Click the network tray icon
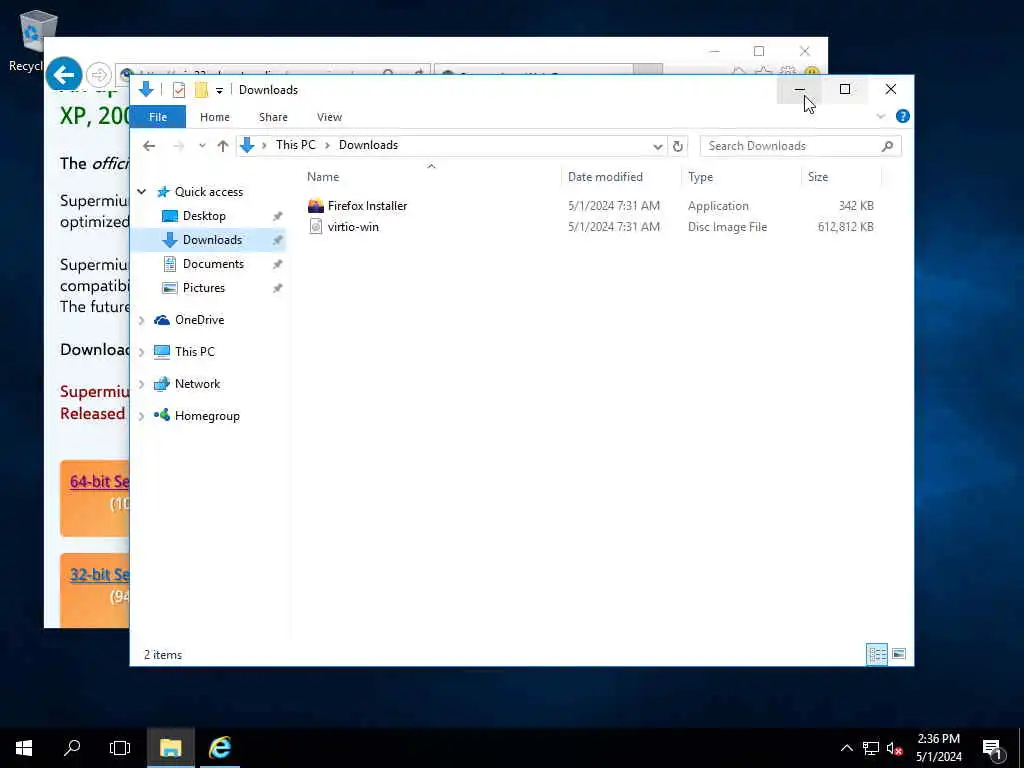The height and width of the screenshot is (768, 1024). [871, 748]
